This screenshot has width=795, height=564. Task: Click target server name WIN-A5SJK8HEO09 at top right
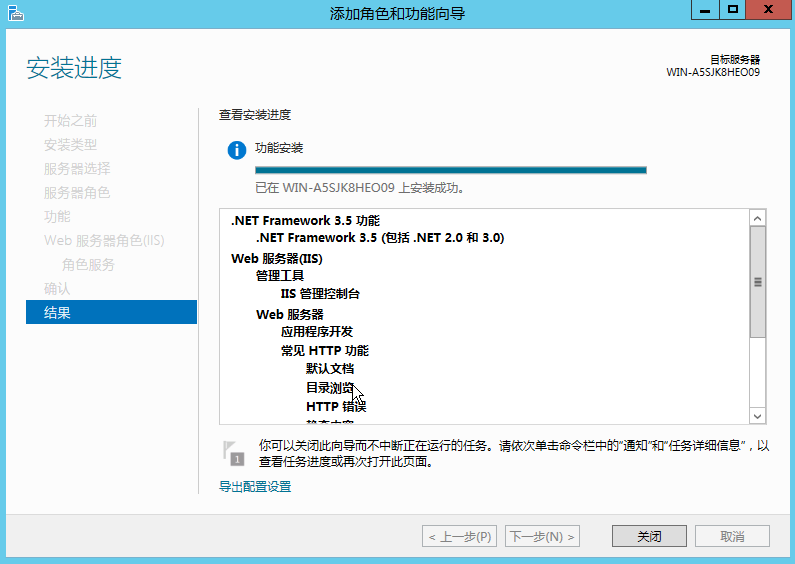[713, 72]
